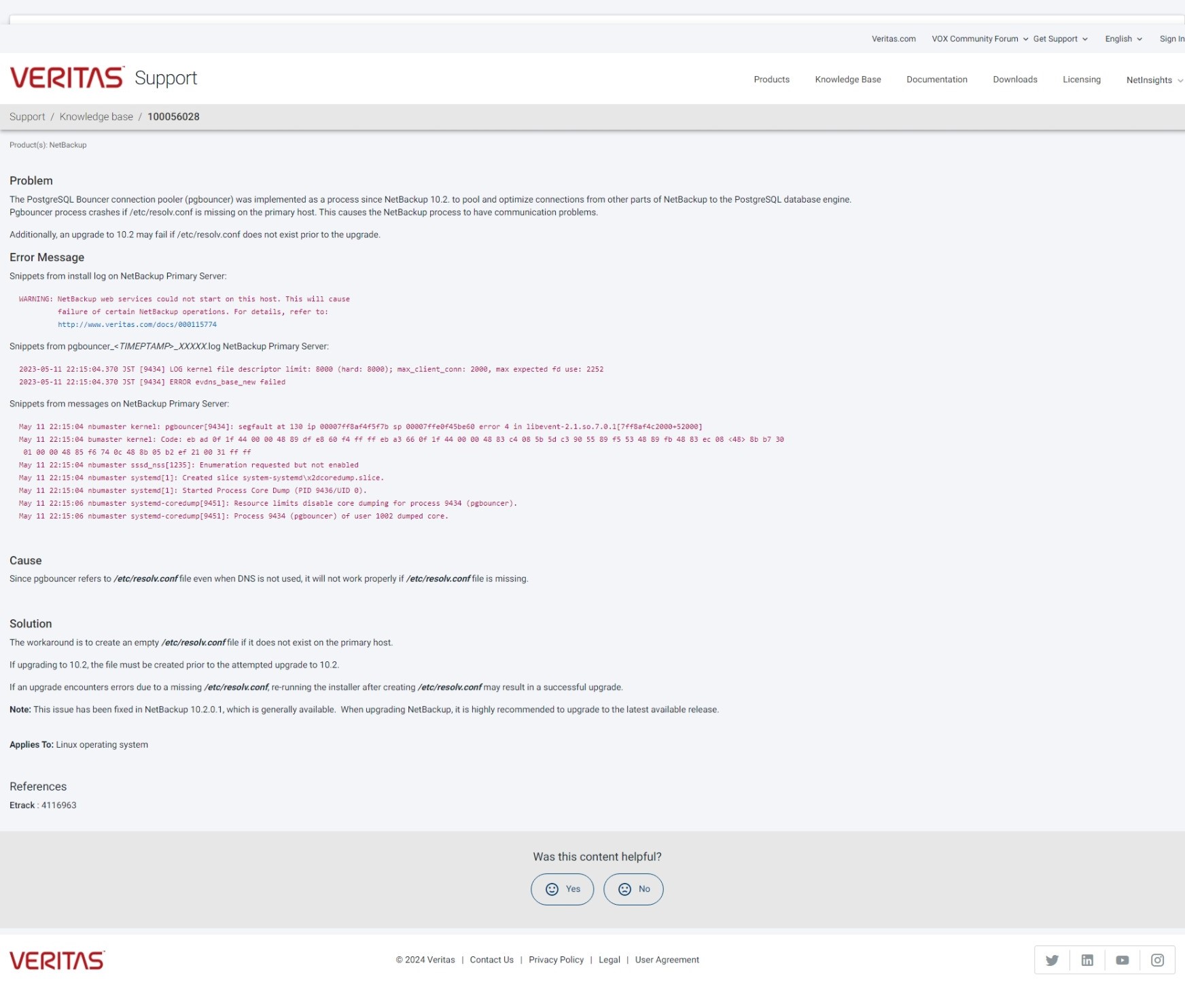Image resolution: width=1185 pixels, height=1008 pixels.
Task: Open the veritas.com/docs/000115774 link
Action: [x=137, y=324]
